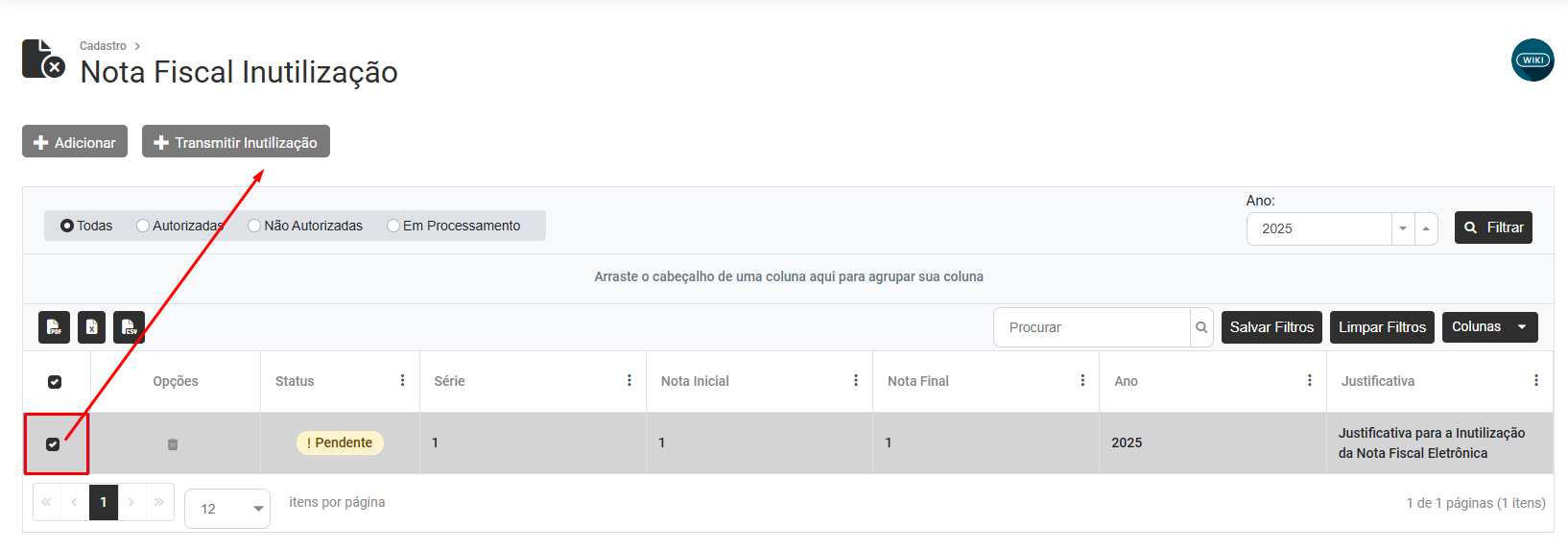The image size is (1568, 550).
Task: Open Status column options menu
Action: [x=402, y=381]
